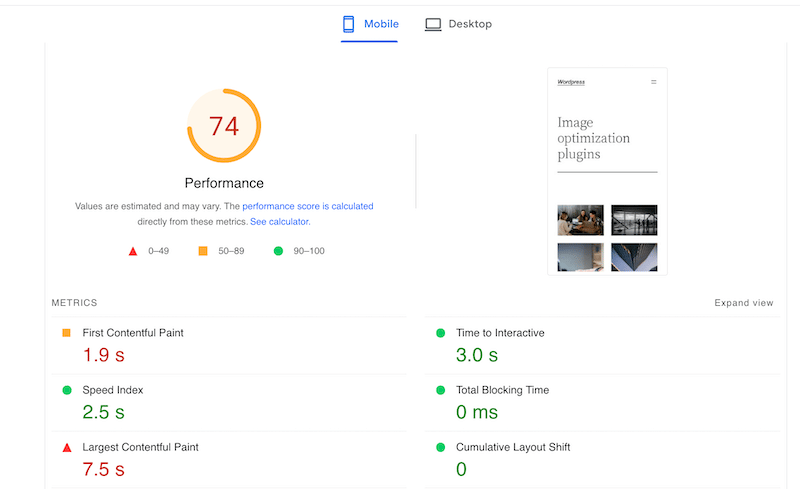800x489 pixels.
Task: Click the hamburger menu in the preview
Action: tap(654, 82)
